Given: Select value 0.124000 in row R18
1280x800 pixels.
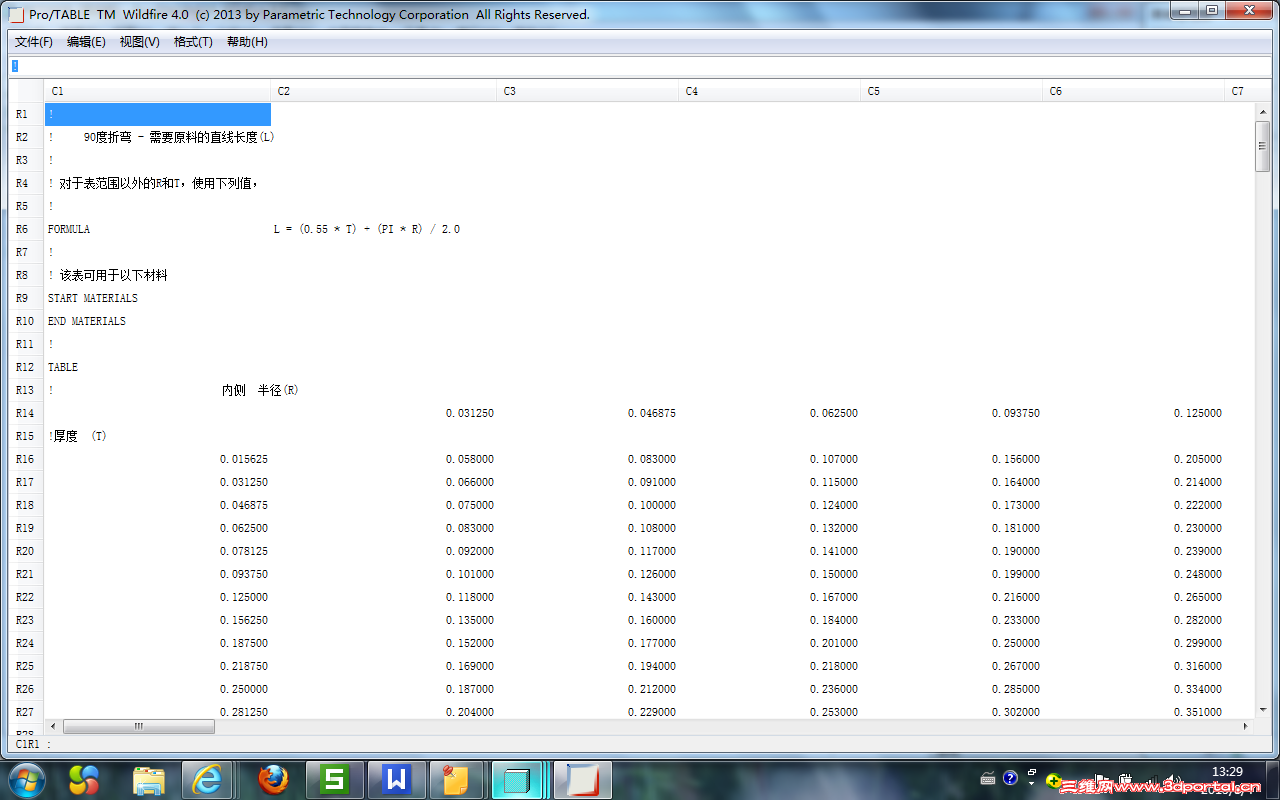Looking at the screenshot, I should [834, 505].
